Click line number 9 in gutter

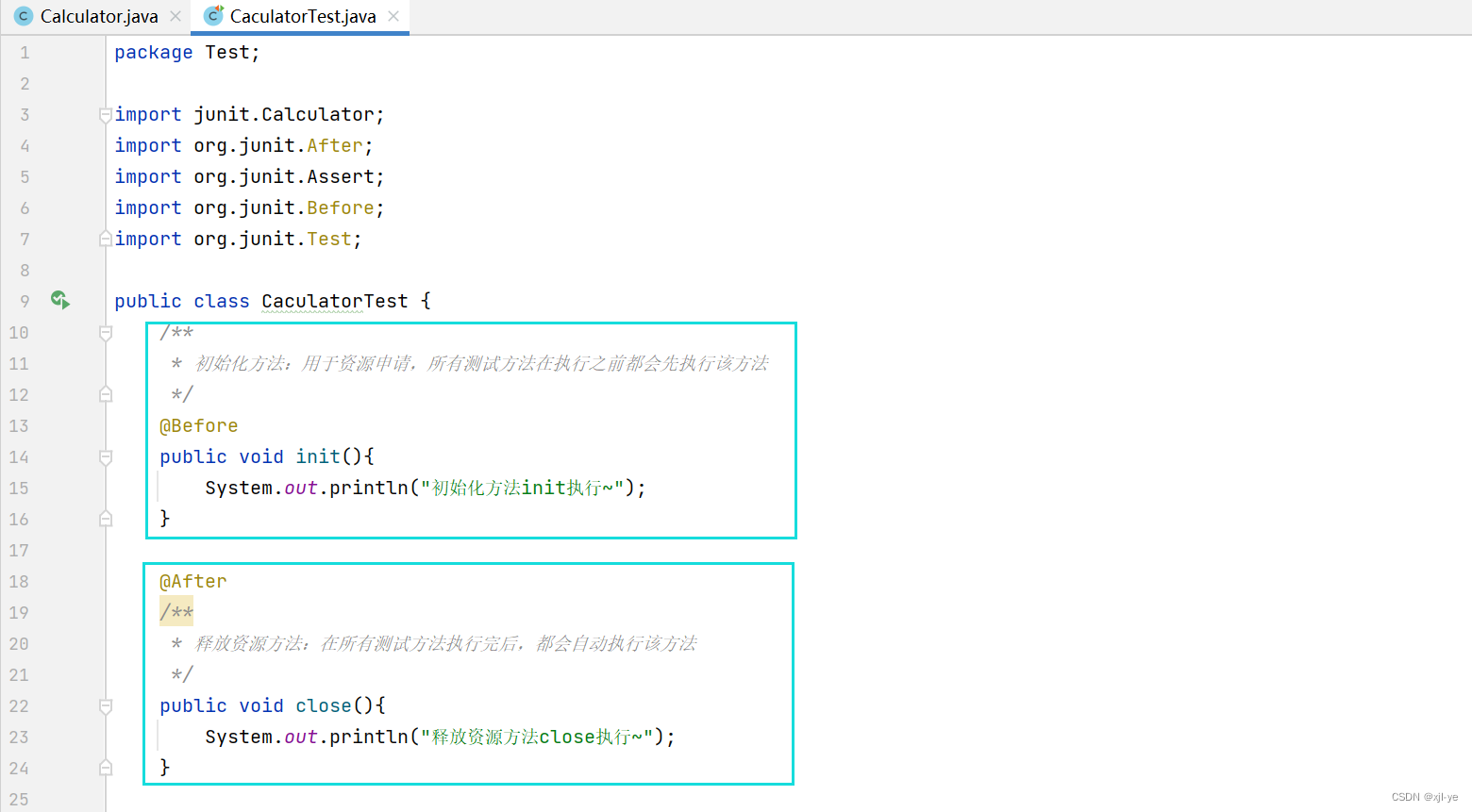point(25,301)
